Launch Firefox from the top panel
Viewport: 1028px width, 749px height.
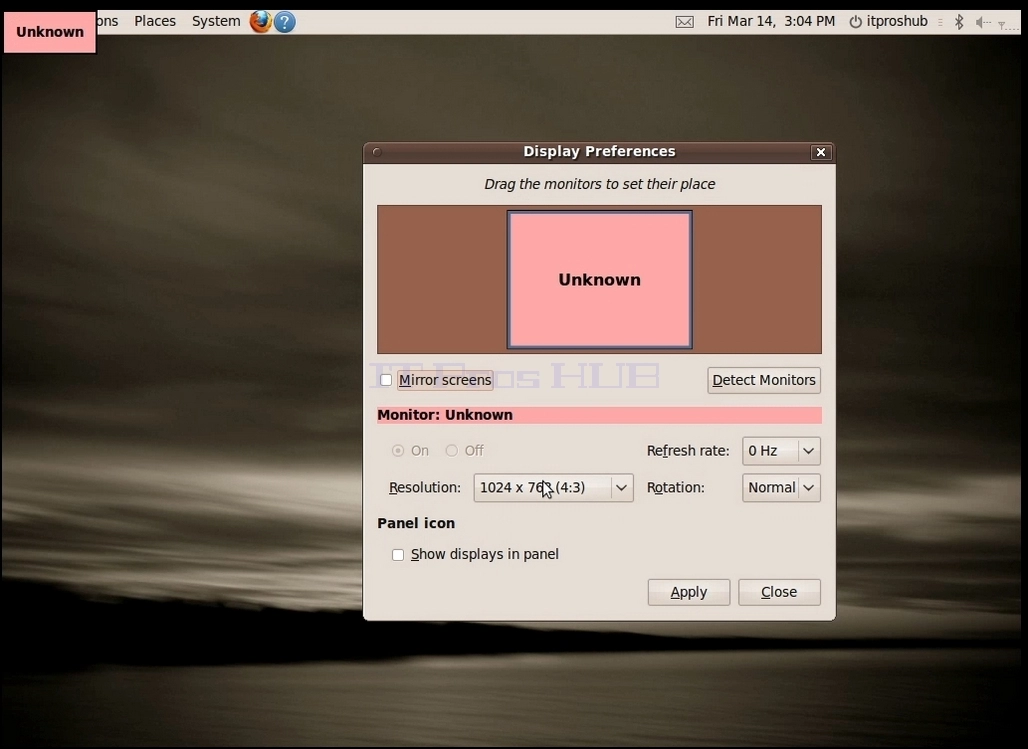point(260,22)
